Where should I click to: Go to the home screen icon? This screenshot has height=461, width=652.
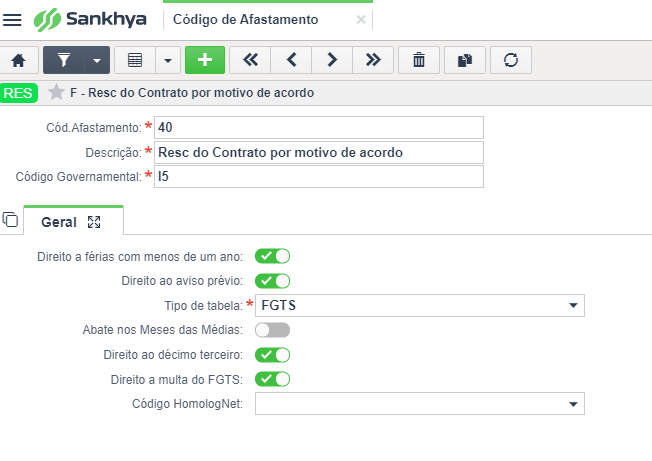pos(18,60)
